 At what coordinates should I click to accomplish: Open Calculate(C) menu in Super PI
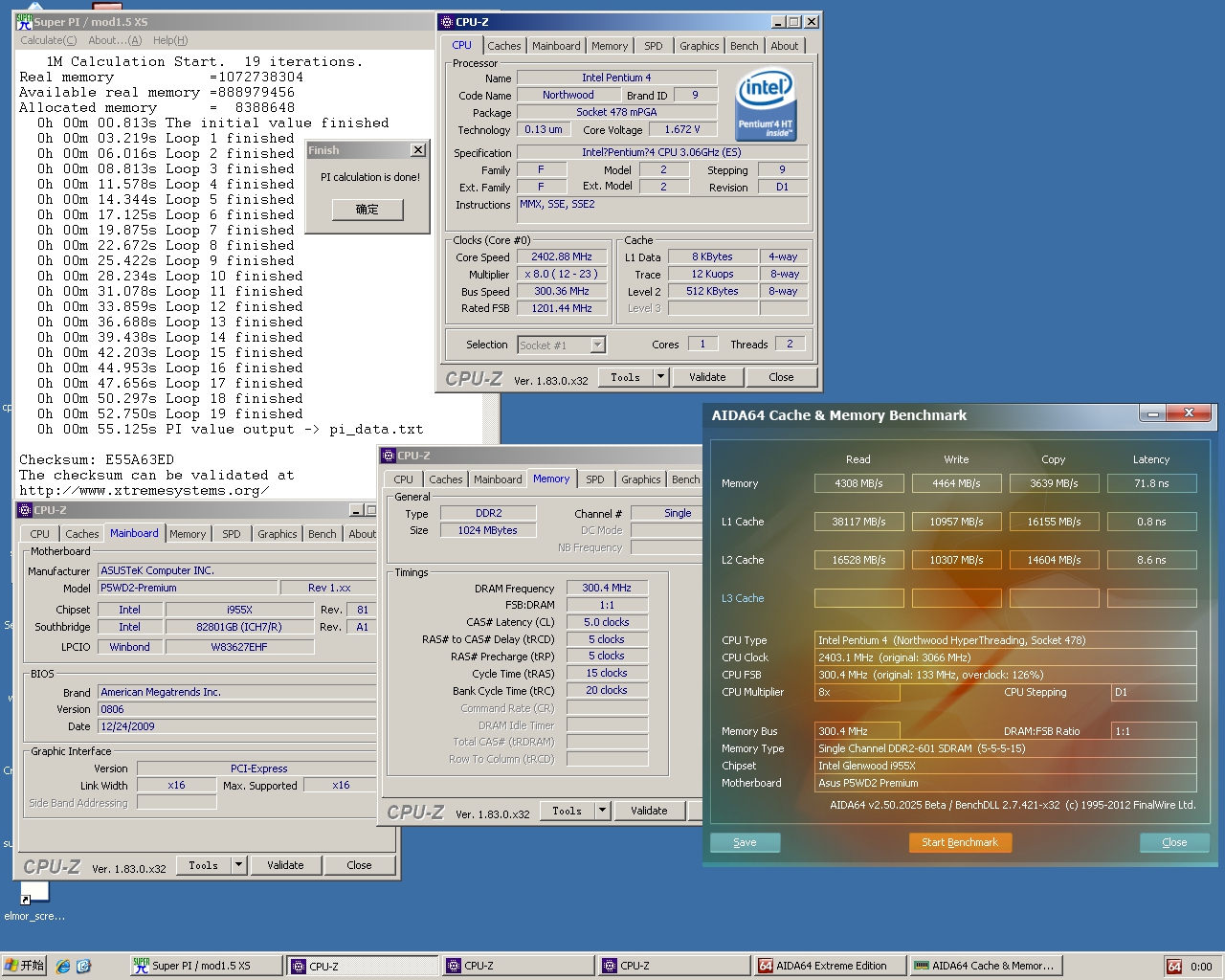click(x=48, y=40)
